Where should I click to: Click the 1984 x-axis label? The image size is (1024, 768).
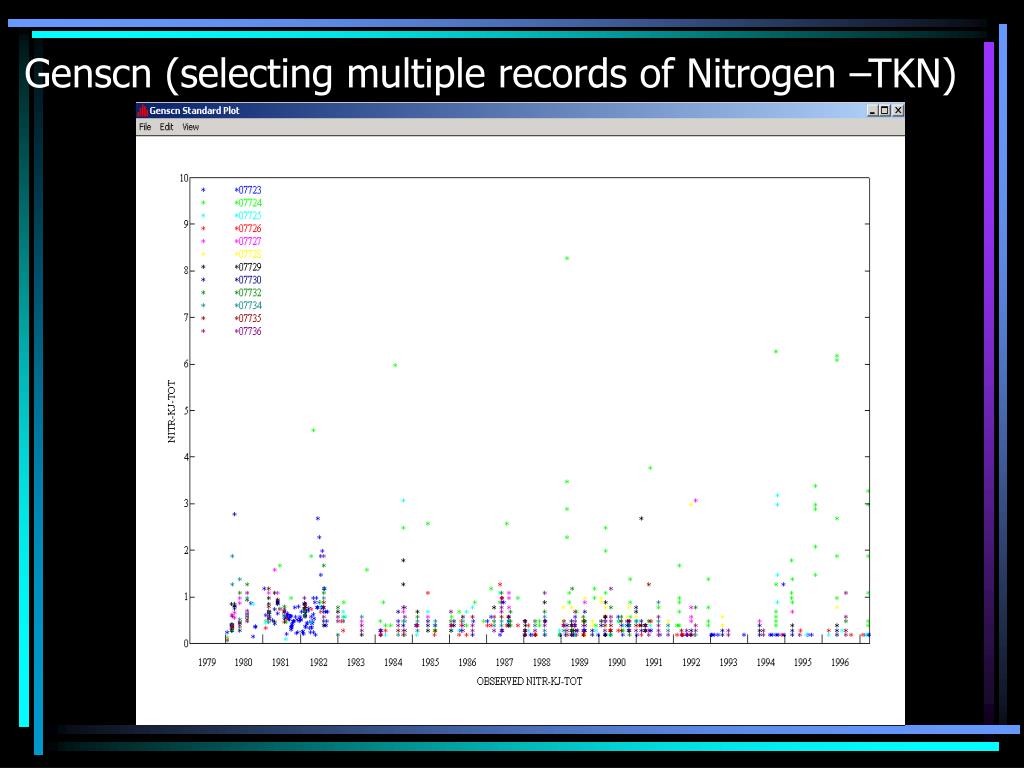click(393, 662)
